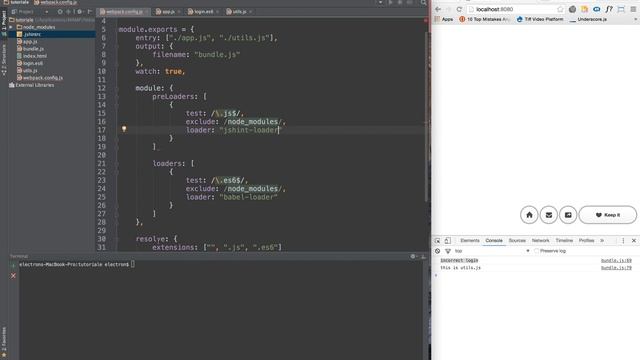Screen dimensions: 640x360
Task: Open bundle.js link for incorrect login message
Action: [616, 260]
